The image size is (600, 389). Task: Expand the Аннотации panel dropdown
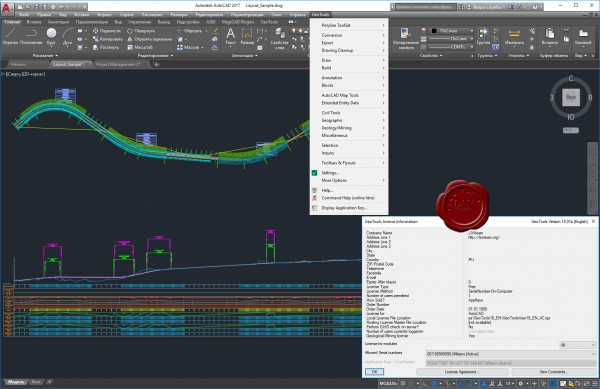[x=245, y=55]
